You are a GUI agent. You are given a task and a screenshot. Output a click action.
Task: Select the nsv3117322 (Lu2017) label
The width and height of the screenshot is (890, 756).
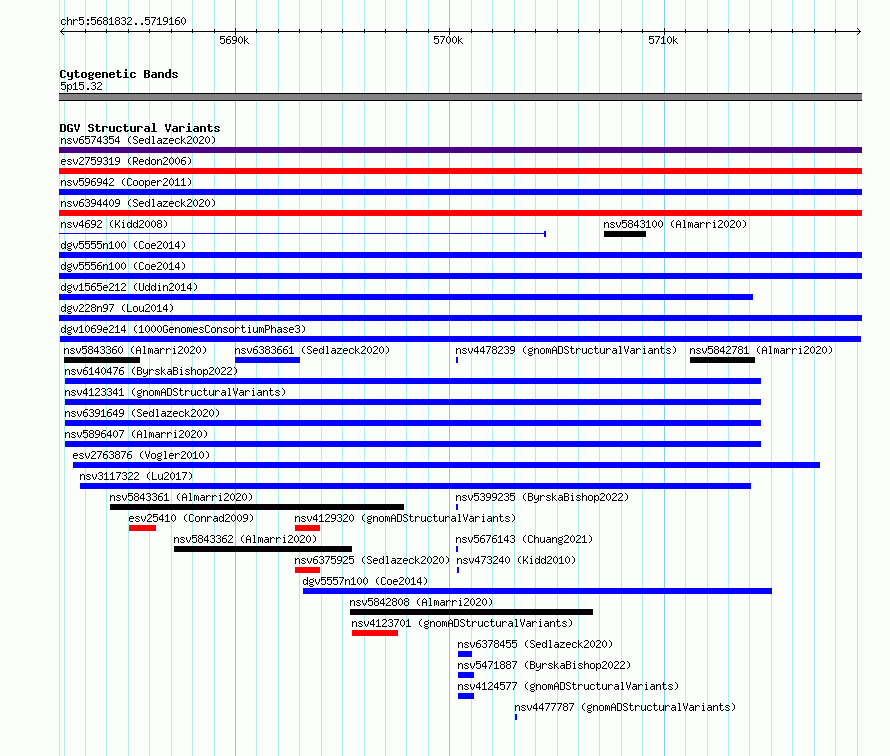(136, 476)
